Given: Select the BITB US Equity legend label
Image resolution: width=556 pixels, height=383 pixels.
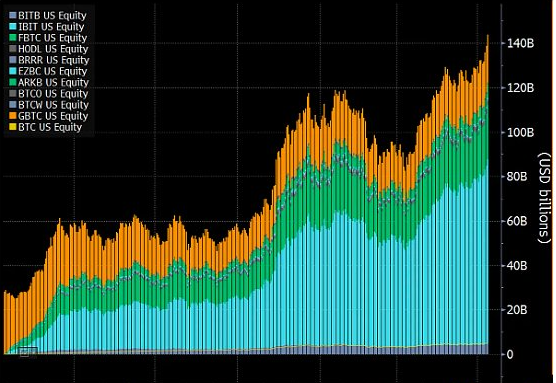Looking at the screenshot, I should point(52,16).
